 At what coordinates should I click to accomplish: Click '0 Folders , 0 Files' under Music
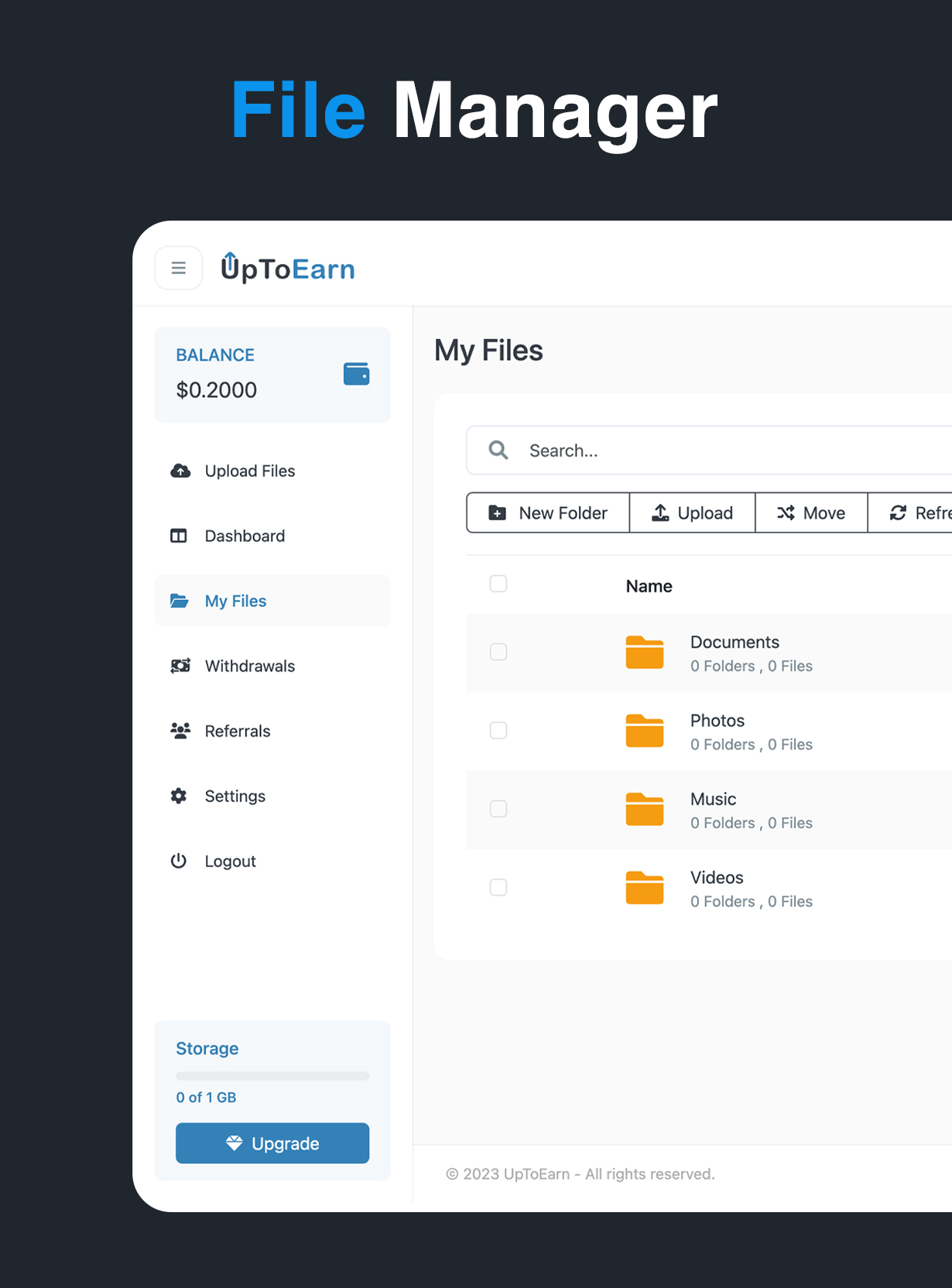click(752, 823)
